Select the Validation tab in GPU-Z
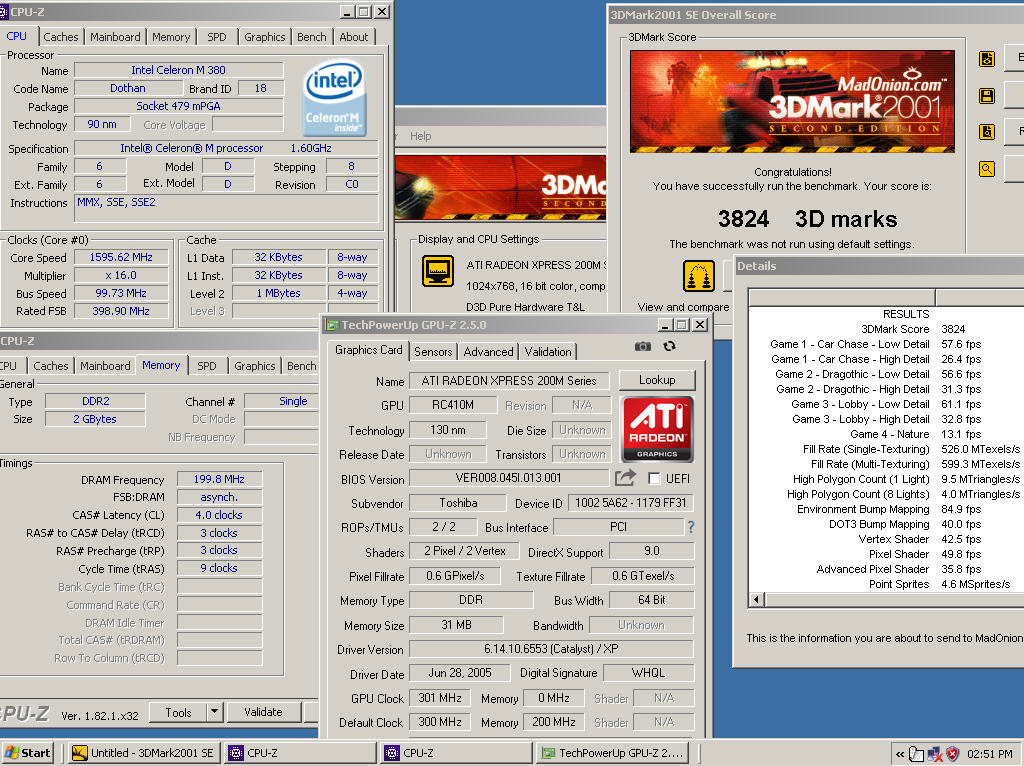This screenshot has height=766, width=1024. tap(548, 351)
